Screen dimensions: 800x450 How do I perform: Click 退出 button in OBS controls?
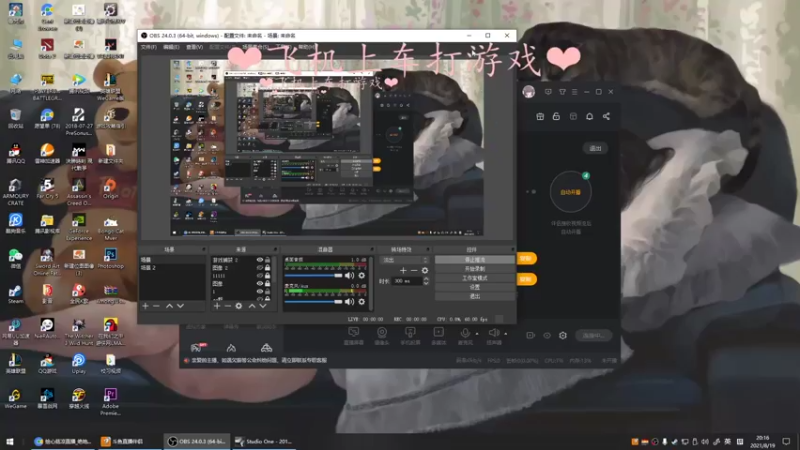tap(474, 296)
